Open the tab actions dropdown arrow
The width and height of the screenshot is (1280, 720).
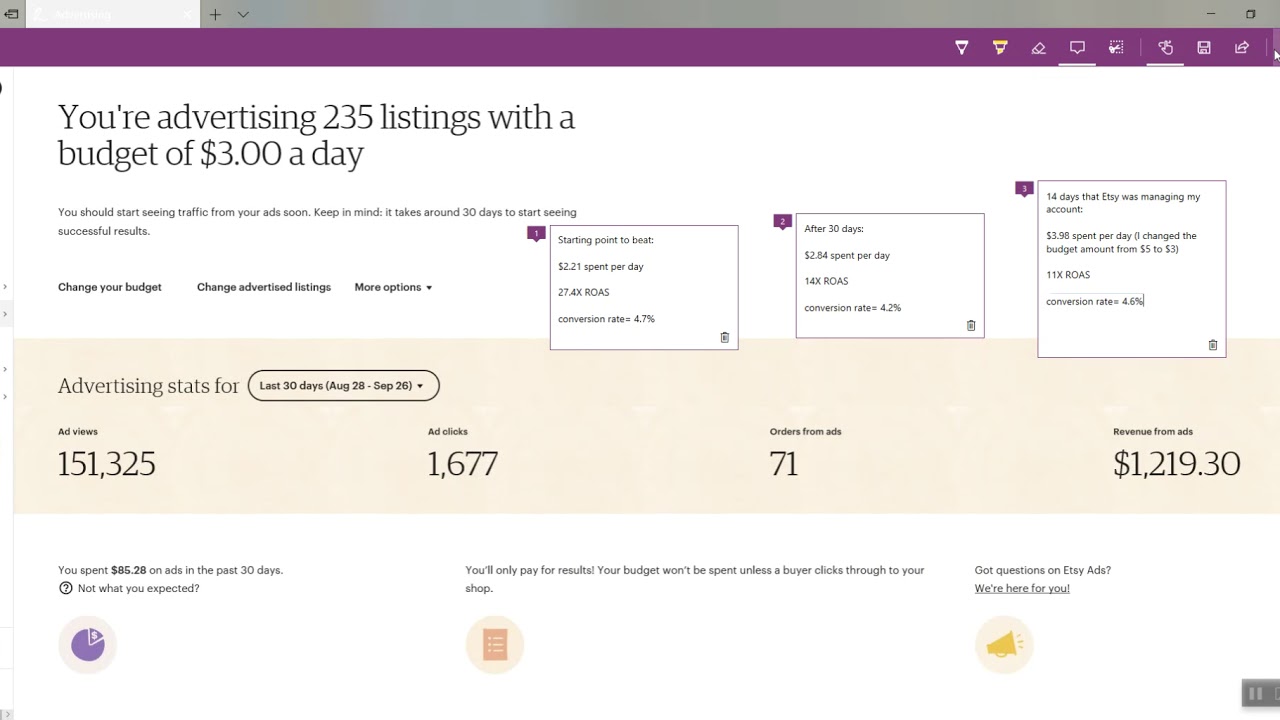[242, 14]
